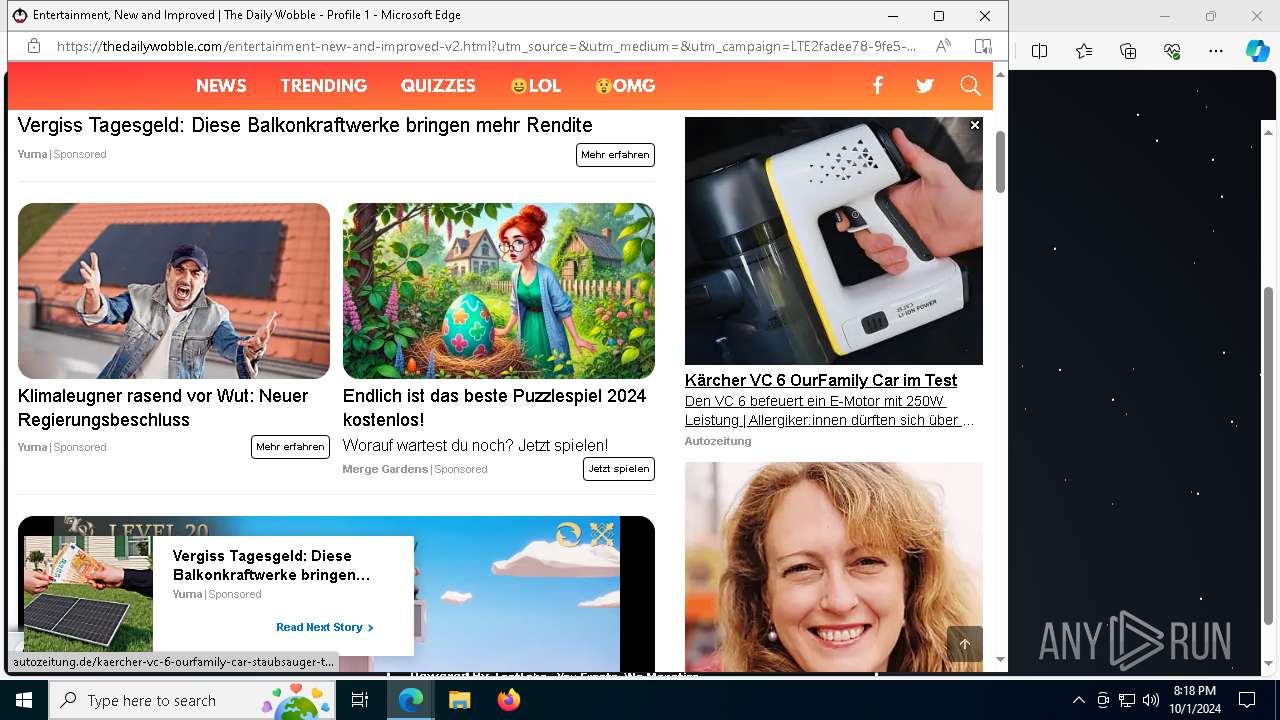
Task: Open the site search magnifier icon
Action: point(970,86)
